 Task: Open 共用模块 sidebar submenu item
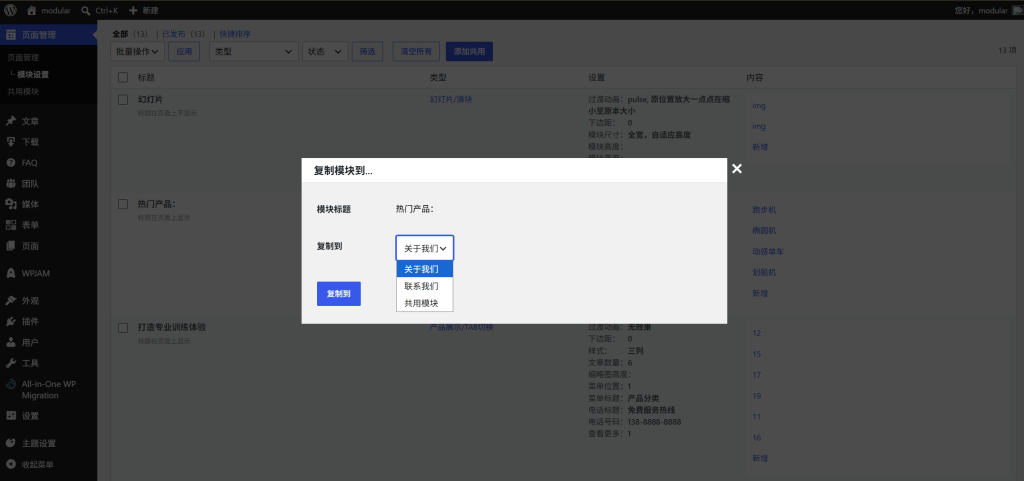(23, 91)
